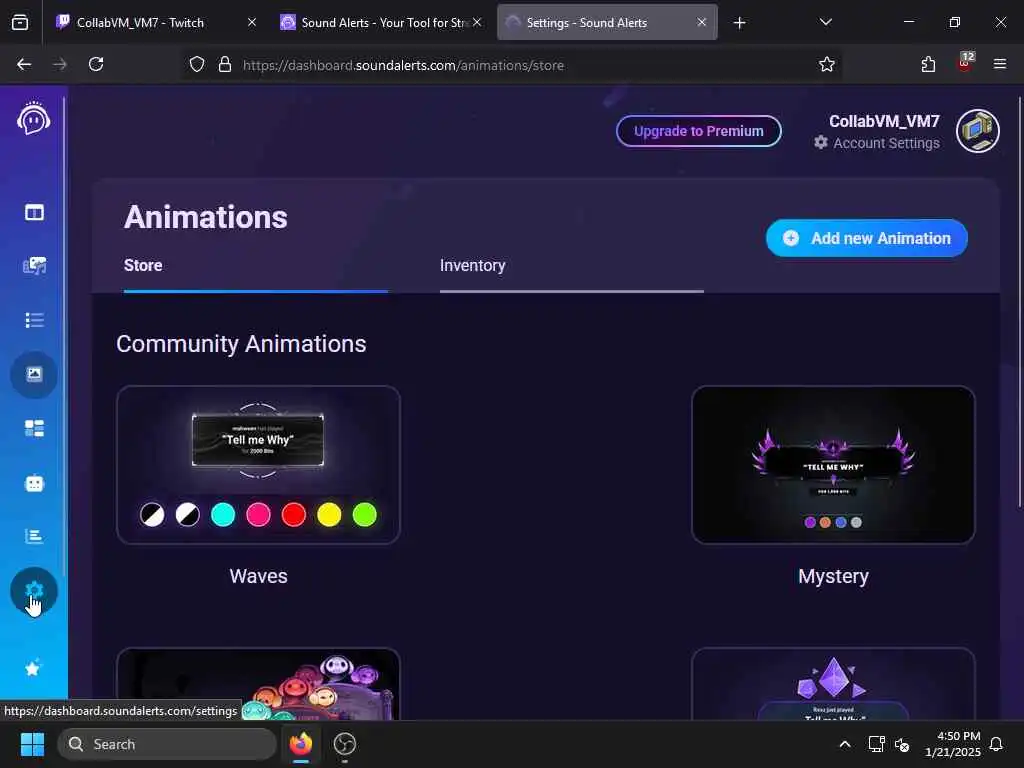Show hidden system tray icons chevron
The height and width of the screenshot is (768, 1024).
pyautogui.click(x=844, y=744)
